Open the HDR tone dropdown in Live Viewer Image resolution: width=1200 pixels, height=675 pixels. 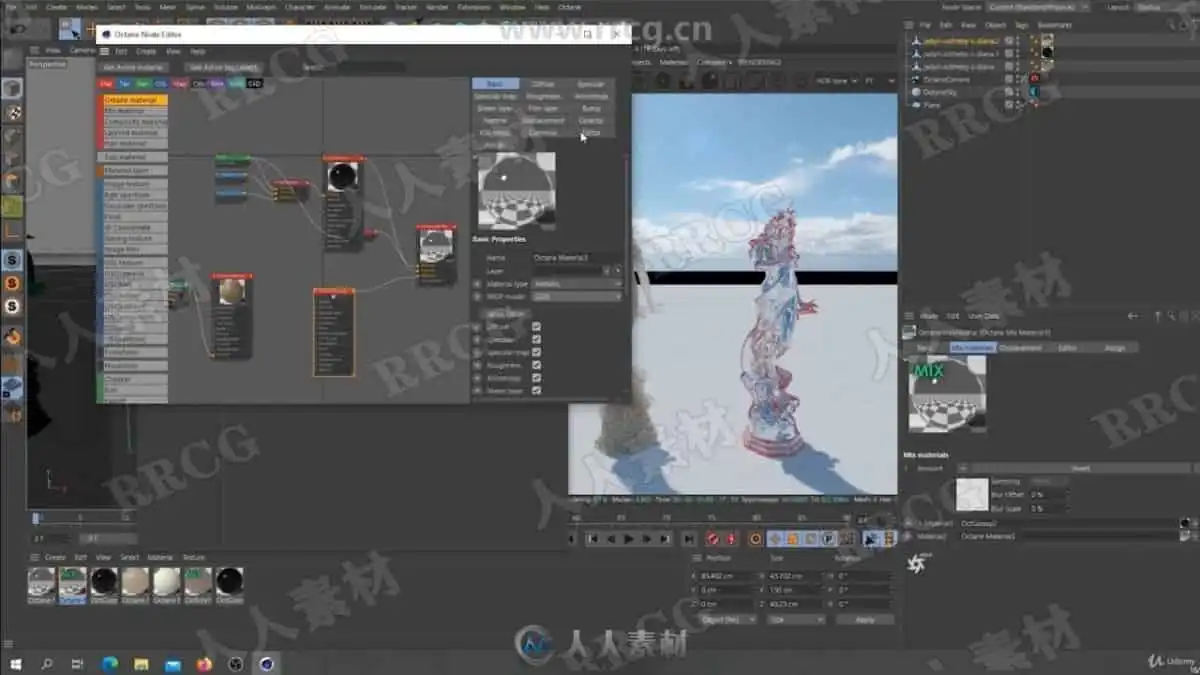tap(835, 80)
